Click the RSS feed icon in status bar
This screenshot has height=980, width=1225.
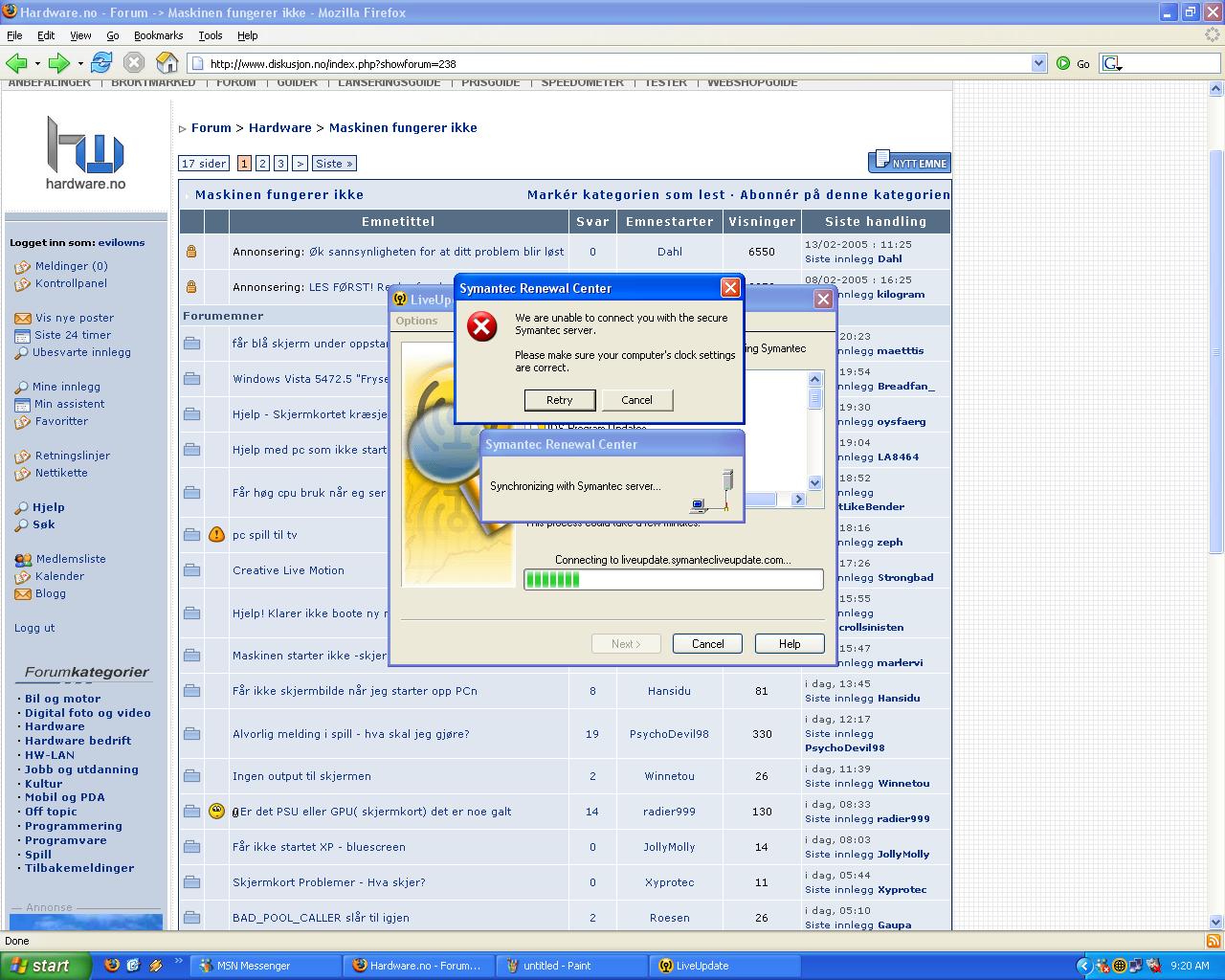[x=1214, y=942]
